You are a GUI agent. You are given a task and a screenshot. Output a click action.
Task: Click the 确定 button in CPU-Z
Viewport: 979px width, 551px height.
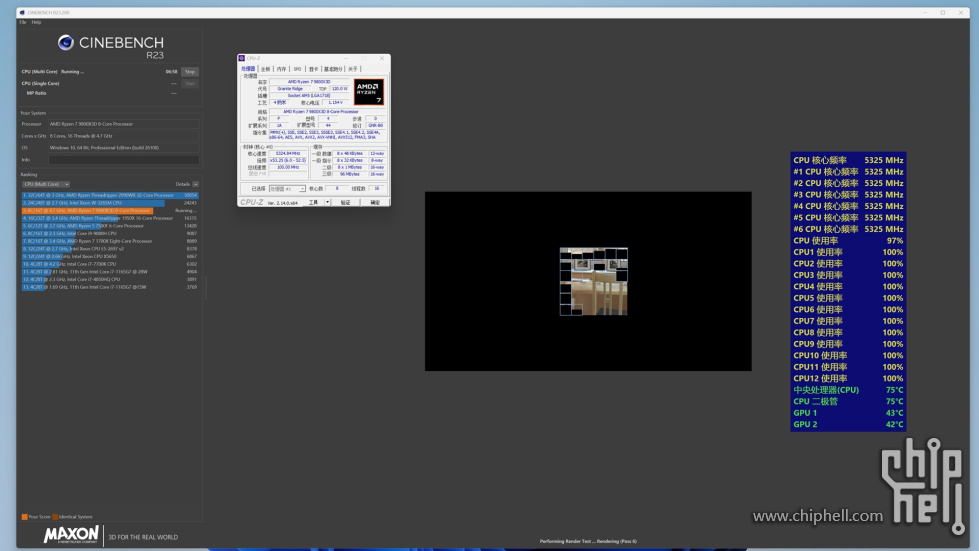[x=375, y=202]
